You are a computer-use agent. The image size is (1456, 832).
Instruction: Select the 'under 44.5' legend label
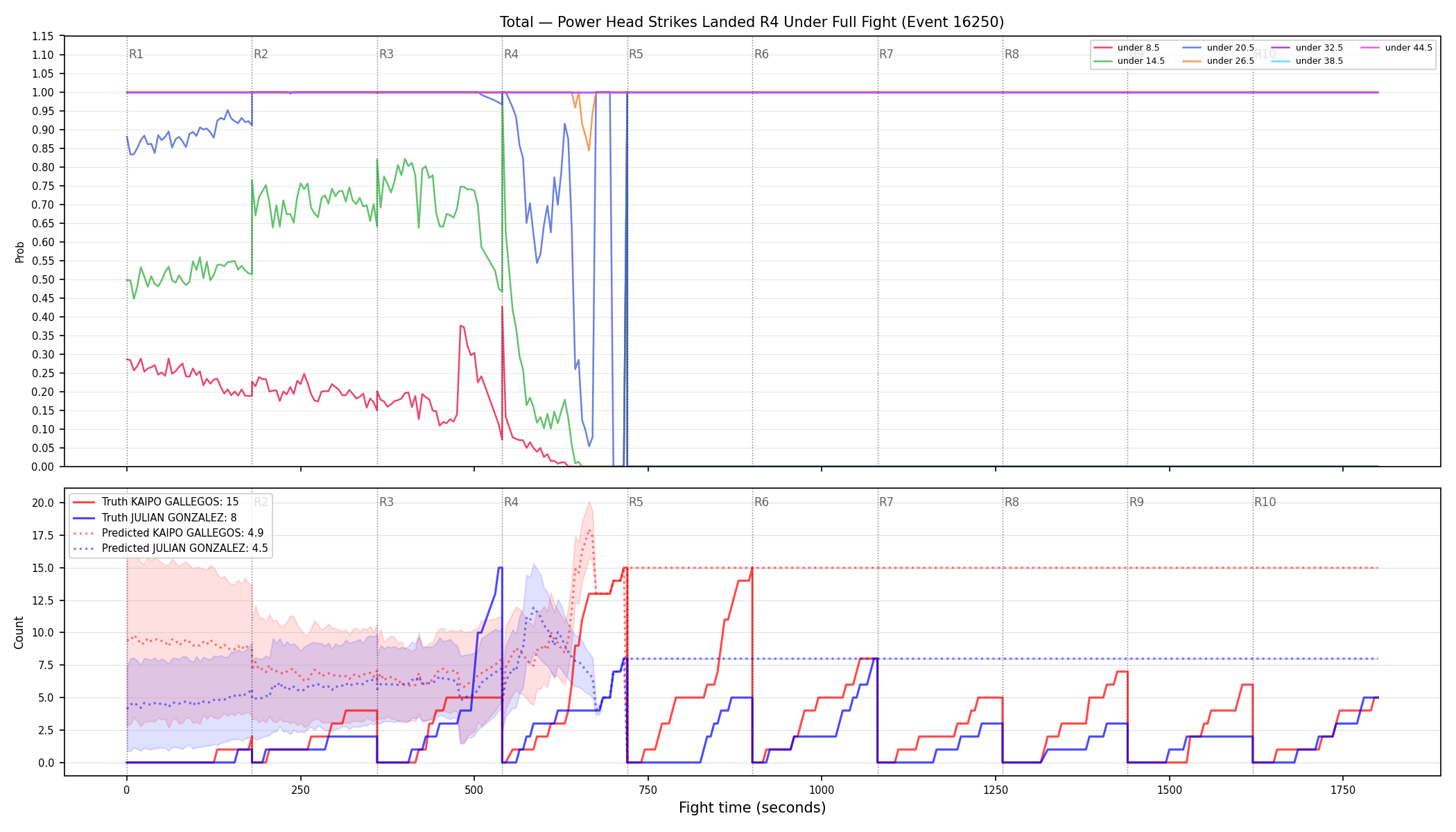click(x=1409, y=48)
